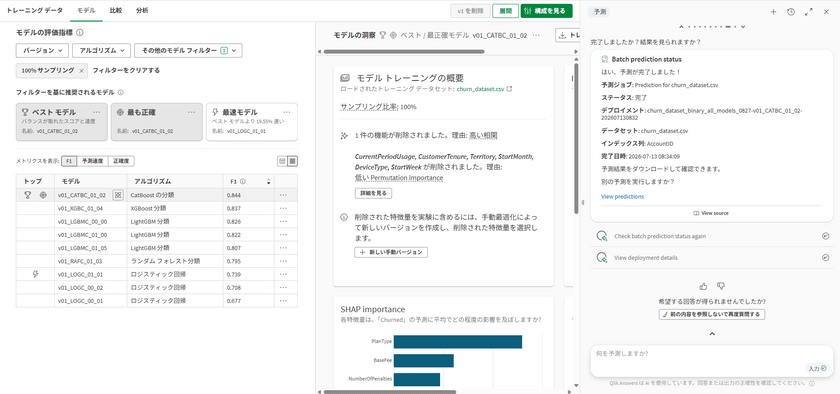Click external link icon beside churn_dataset.csv
Image resolution: width=840 pixels, height=394 pixels.
coord(509,89)
